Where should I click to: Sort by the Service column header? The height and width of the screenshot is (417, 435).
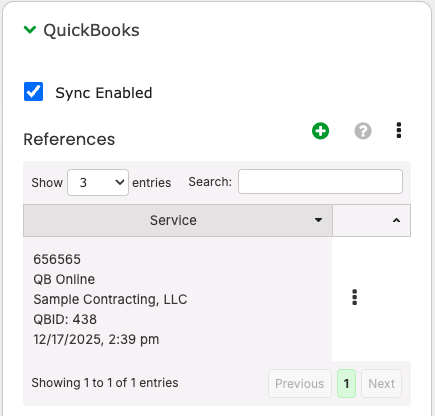tap(178, 220)
